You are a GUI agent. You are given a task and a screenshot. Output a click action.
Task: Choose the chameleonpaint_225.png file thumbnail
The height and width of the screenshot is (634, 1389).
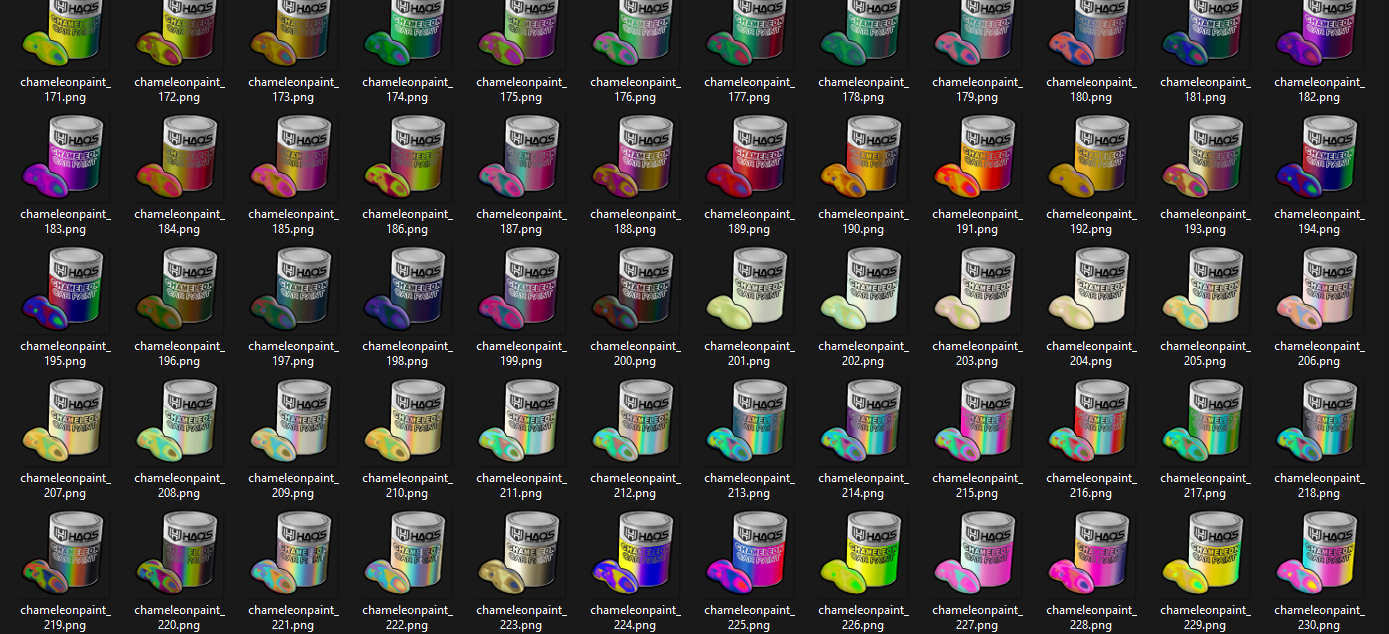point(749,553)
